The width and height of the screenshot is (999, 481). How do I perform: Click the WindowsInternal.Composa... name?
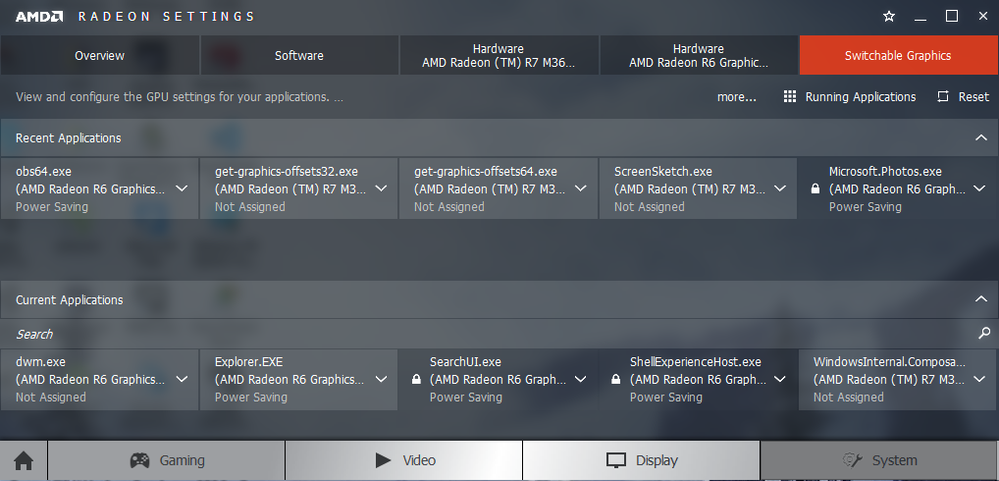tap(889, 362)
